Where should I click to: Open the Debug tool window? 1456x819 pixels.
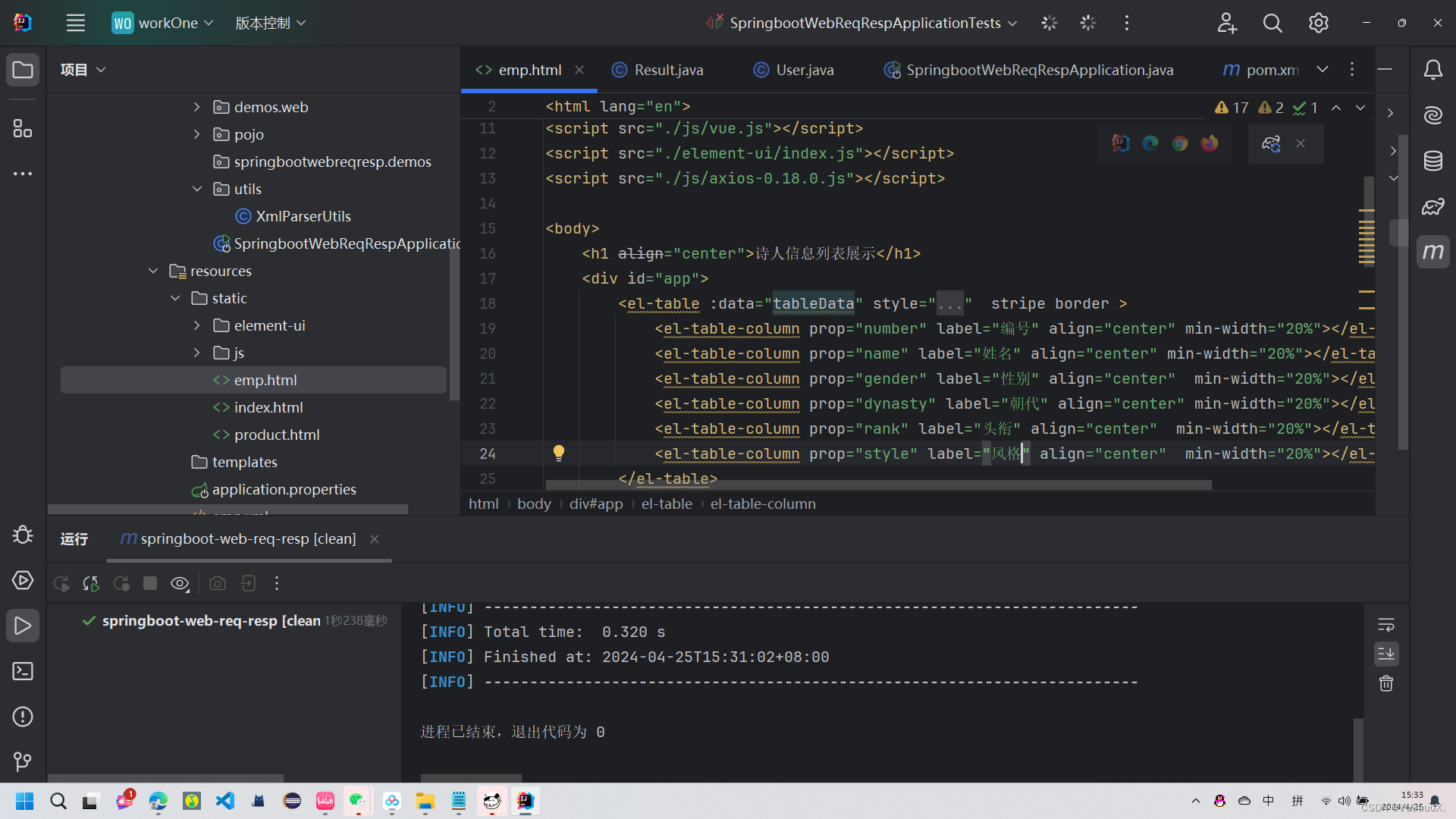coord(23,535)
